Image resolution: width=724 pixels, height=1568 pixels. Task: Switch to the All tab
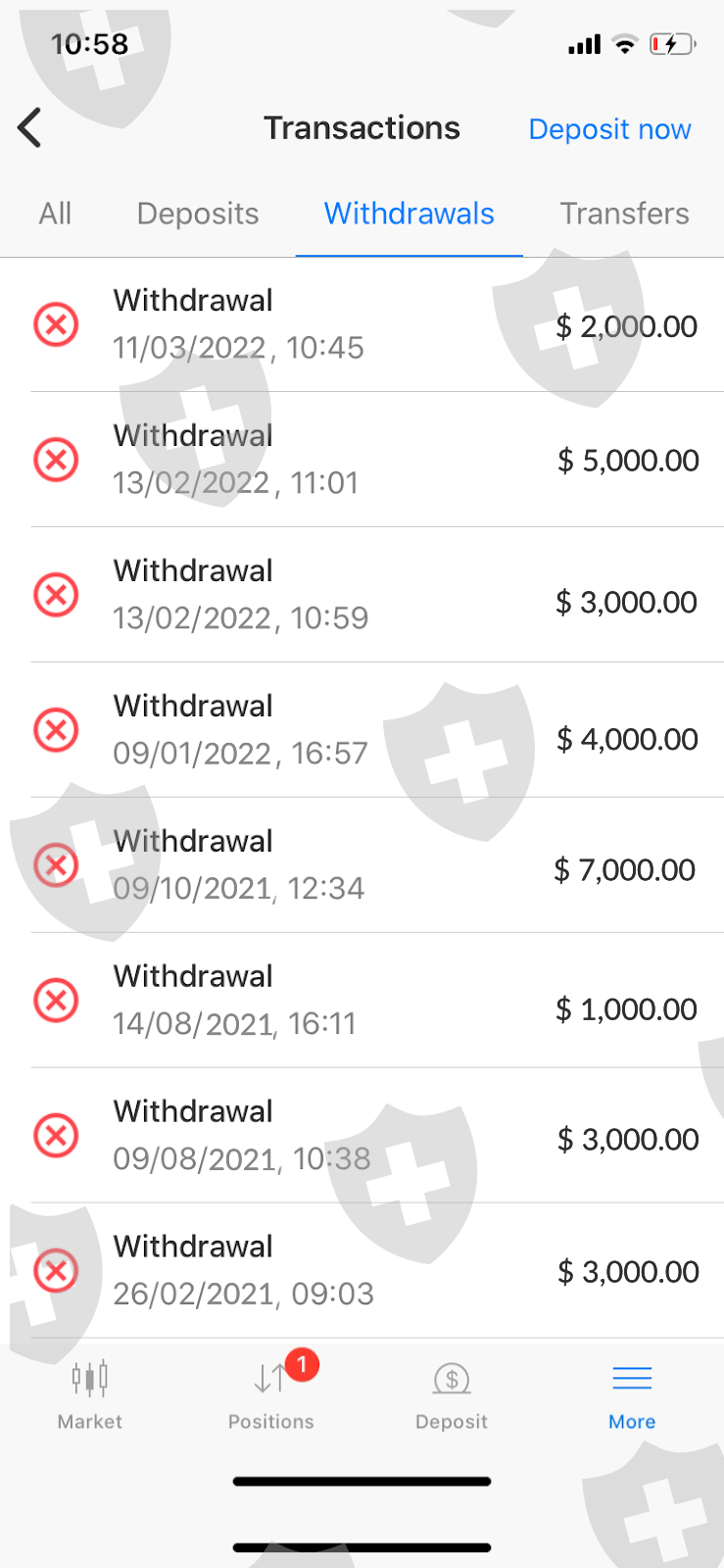55,214
